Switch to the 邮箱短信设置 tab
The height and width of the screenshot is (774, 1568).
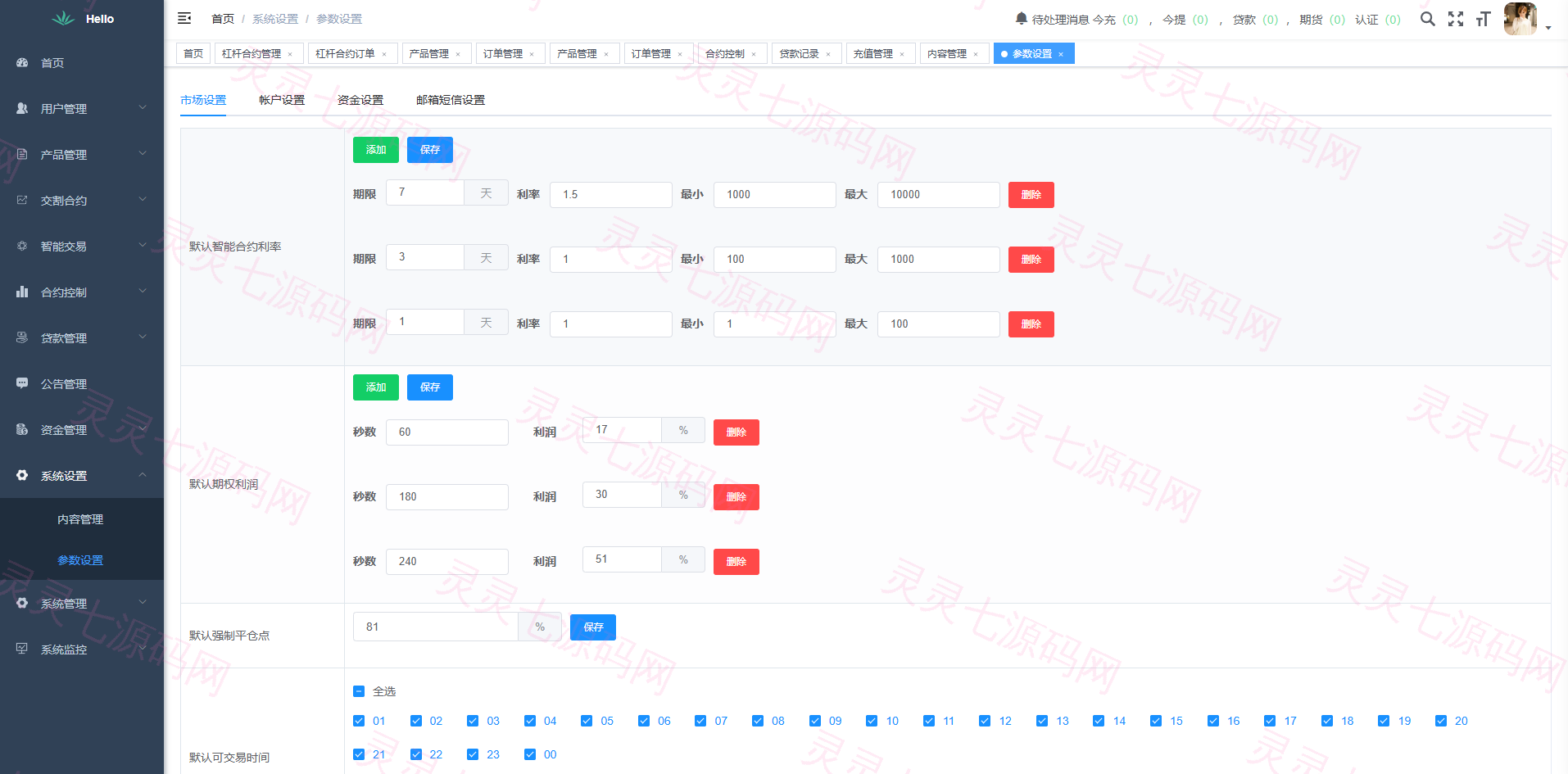(451, 100)
